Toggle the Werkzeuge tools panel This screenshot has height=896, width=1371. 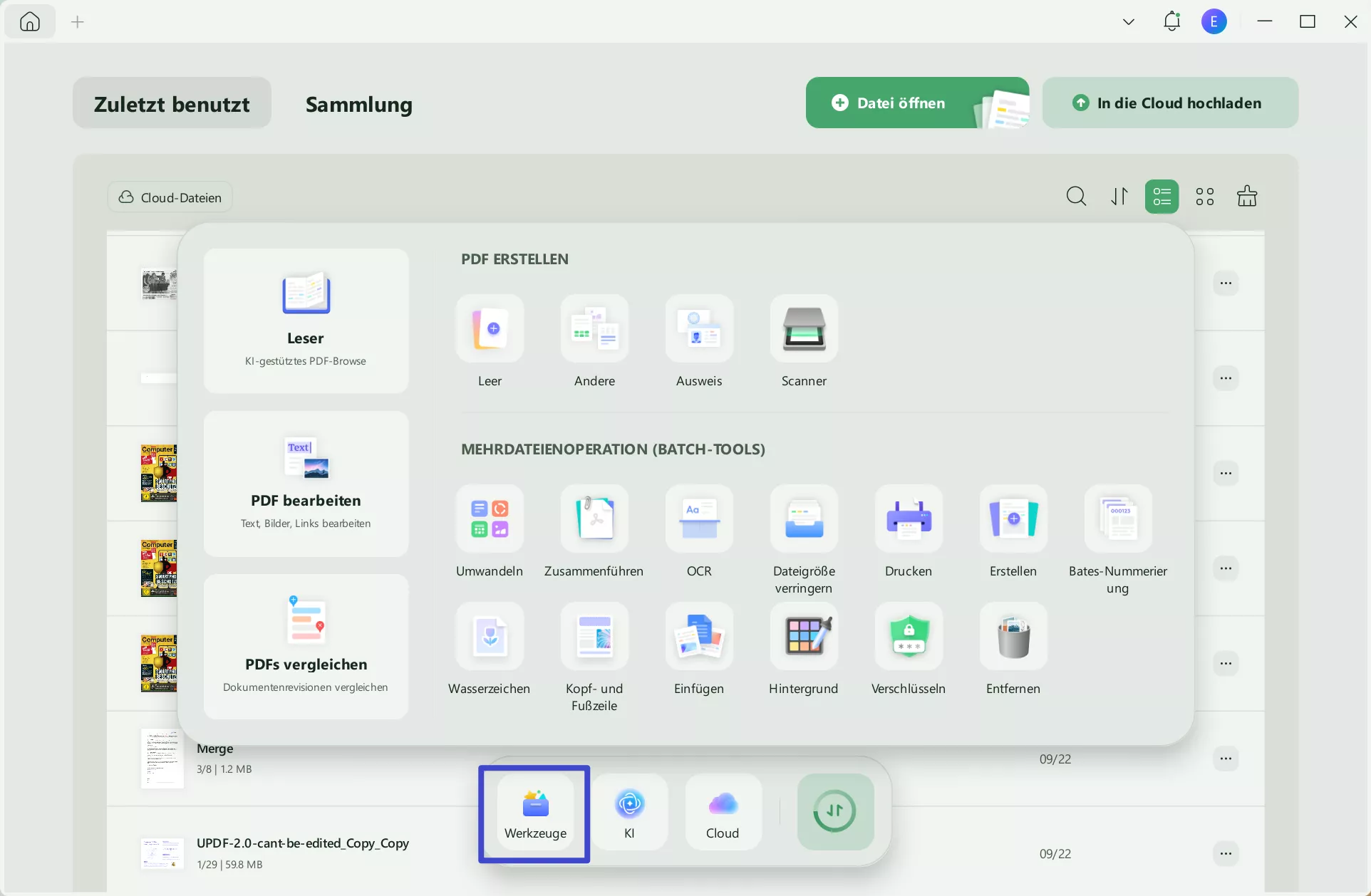coord(535,813)
